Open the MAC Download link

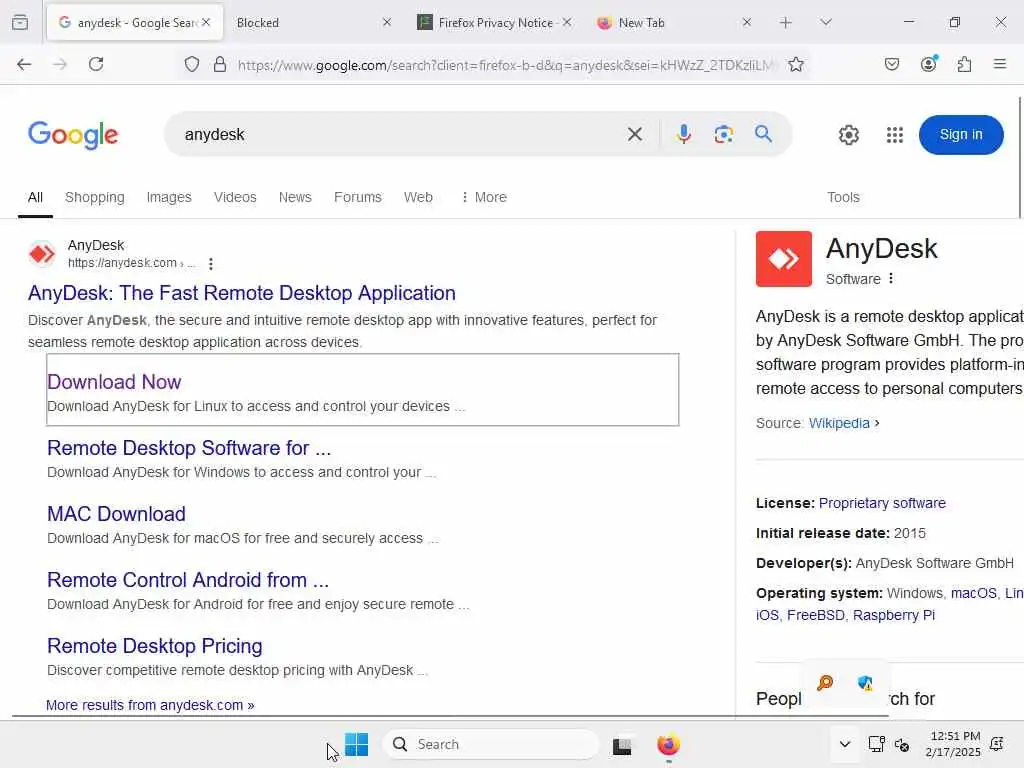coord(116,513)
